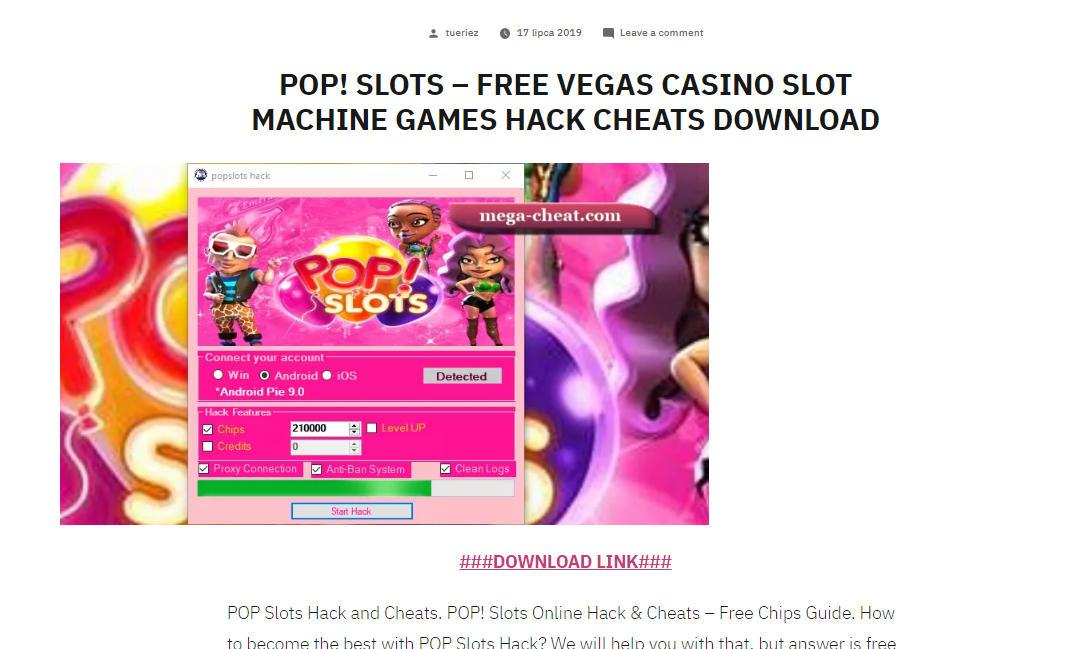
Task: Click the comment bubble icon
Action: (608, 33)
